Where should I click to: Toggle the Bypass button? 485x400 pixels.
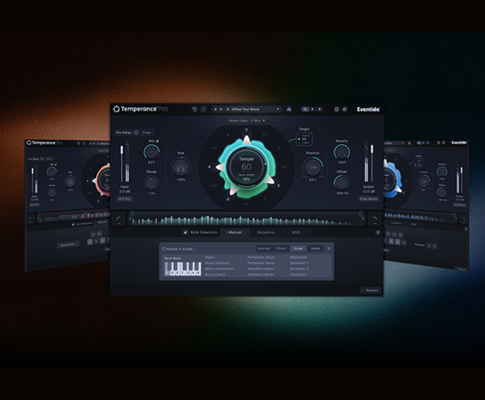tap(371, 291)
